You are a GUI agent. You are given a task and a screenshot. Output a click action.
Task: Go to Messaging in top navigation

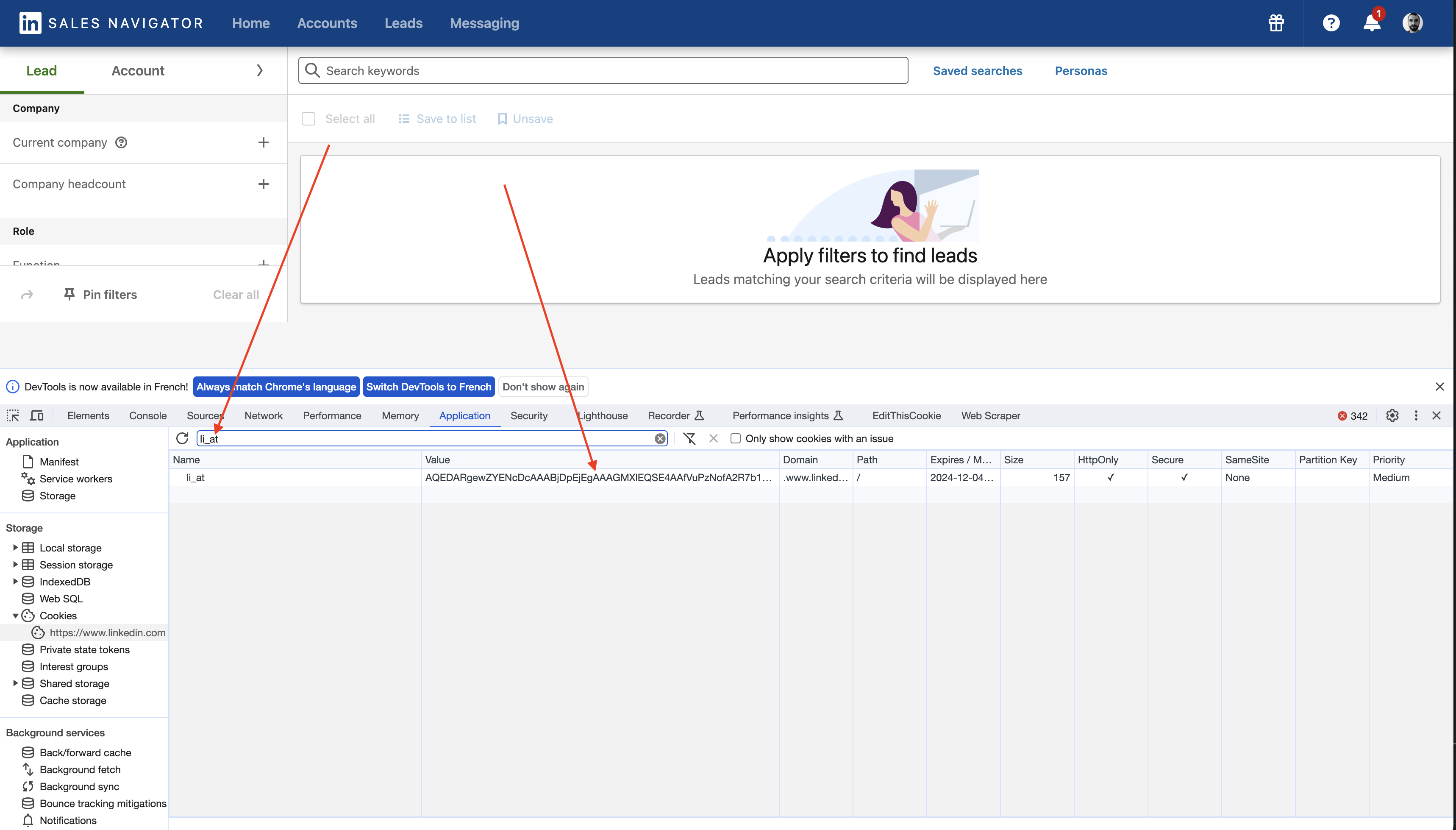[484, 23]
